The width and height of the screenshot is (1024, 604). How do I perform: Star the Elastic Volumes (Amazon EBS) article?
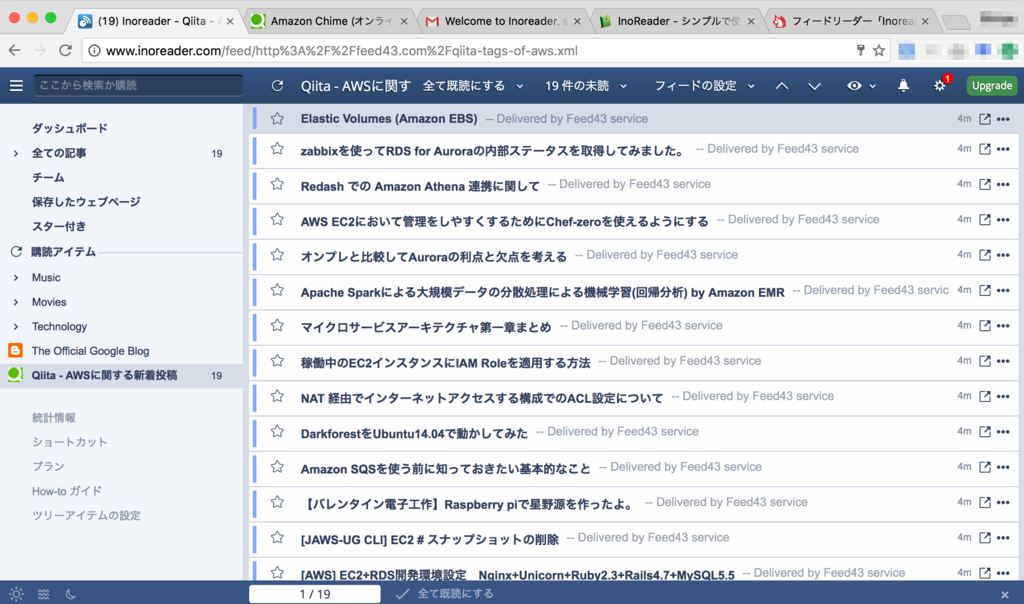tap(278, 118)
